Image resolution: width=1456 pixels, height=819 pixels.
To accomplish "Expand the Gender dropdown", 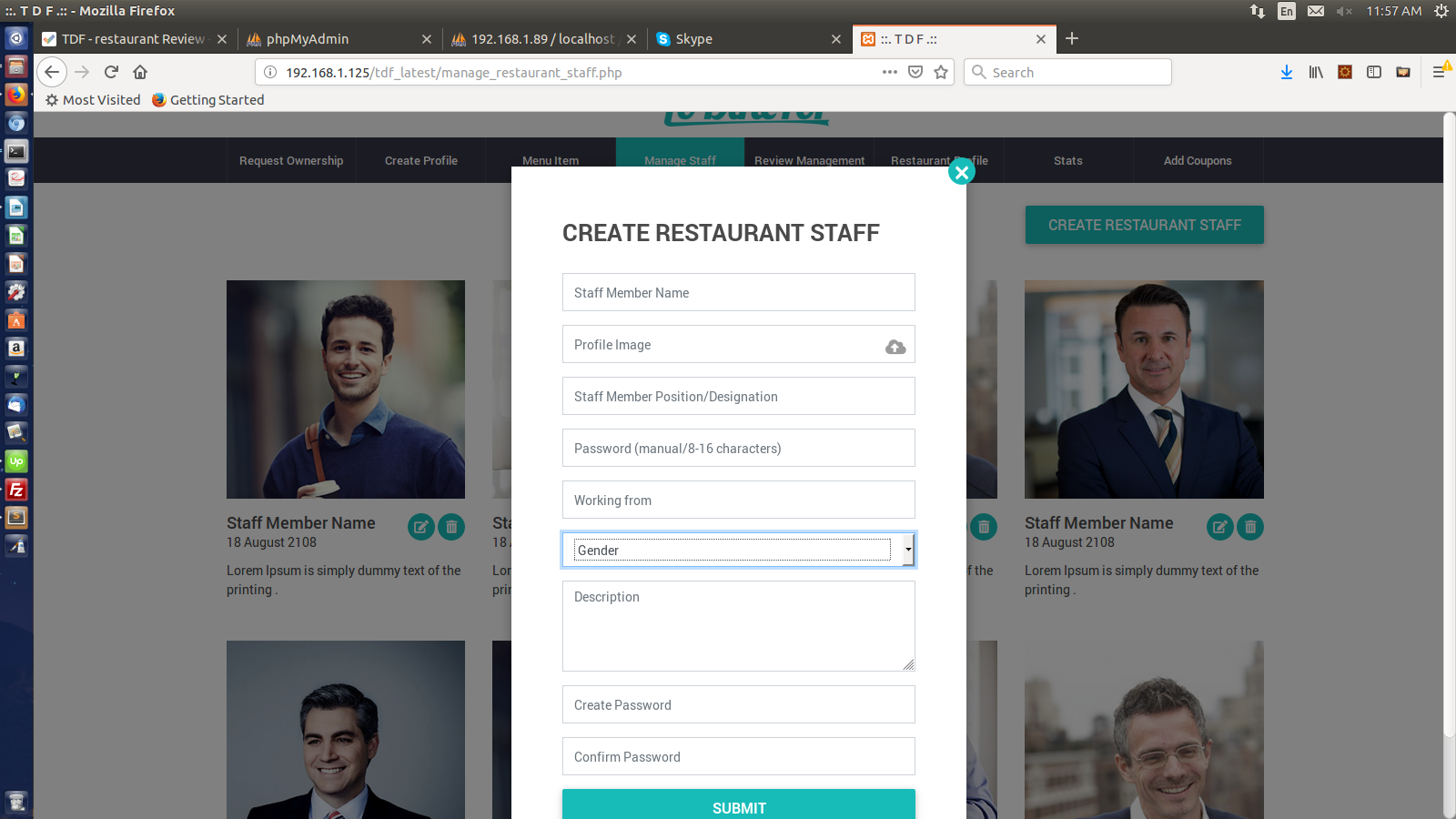I will 739,550.
